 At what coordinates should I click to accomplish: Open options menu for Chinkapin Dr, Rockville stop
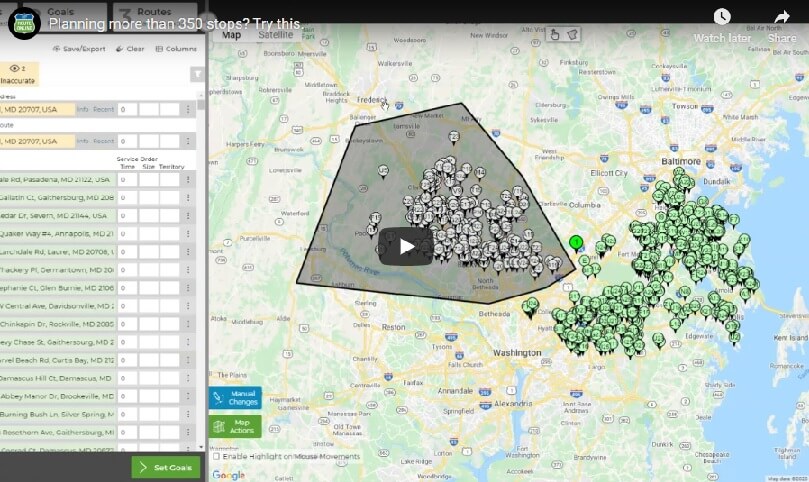click(x=188, y=324)
